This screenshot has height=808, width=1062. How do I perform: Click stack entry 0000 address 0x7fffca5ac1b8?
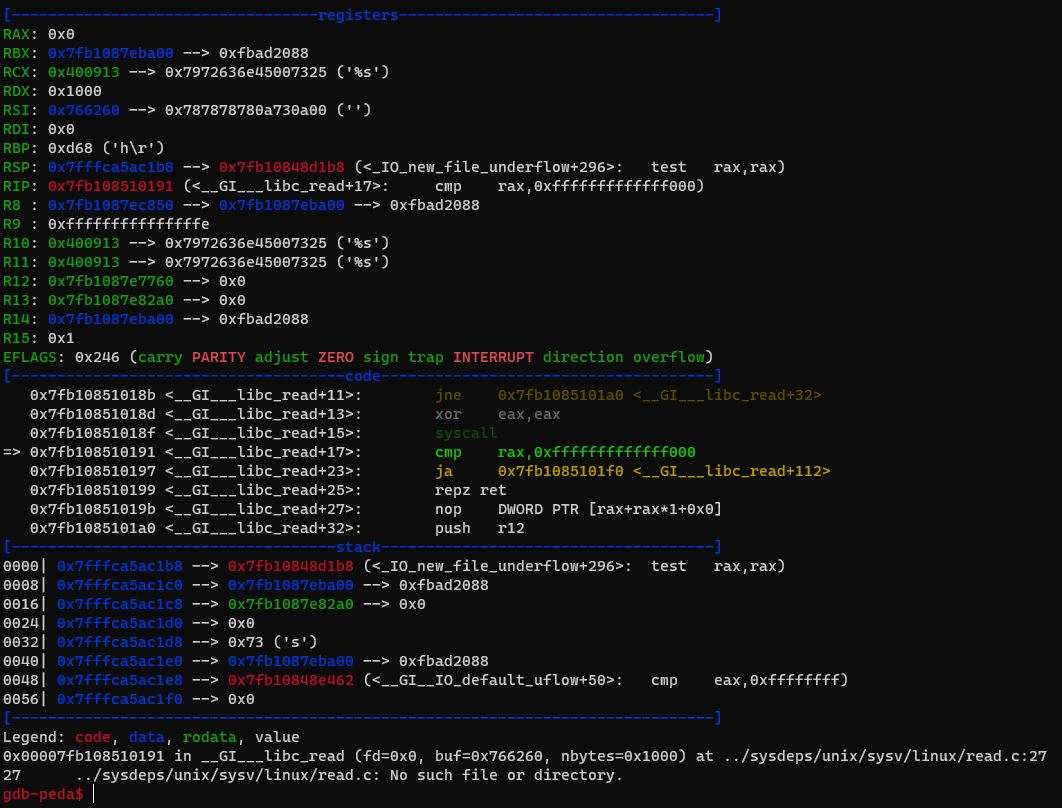click(119, 566)
